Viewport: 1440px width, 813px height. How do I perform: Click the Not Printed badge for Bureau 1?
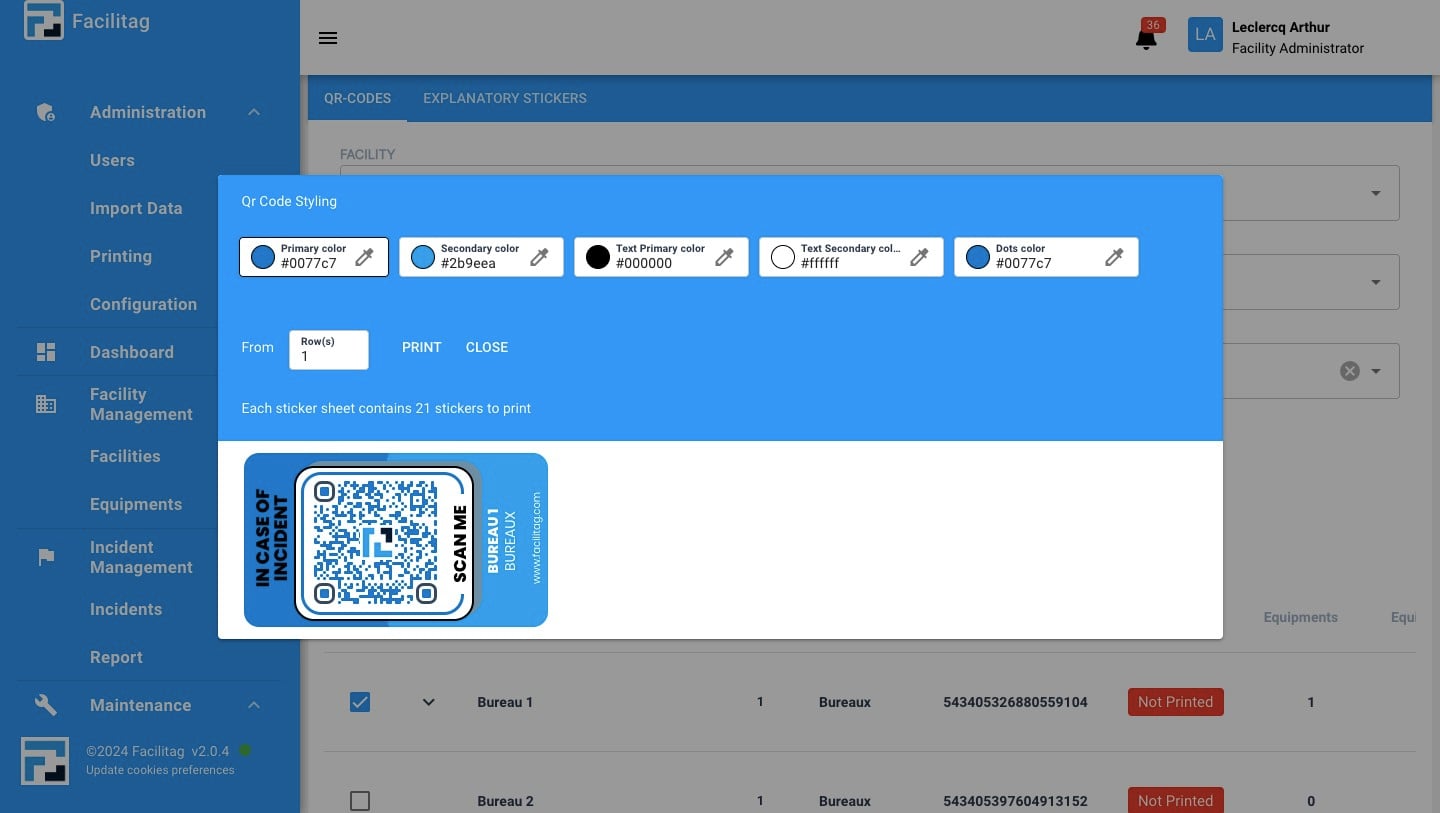pyautogui.click(x=1175, y=702)
